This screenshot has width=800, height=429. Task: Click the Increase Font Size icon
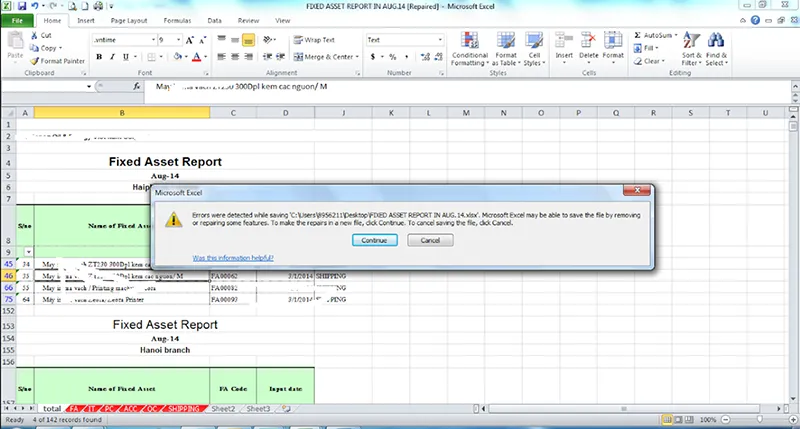click(190, 40)
